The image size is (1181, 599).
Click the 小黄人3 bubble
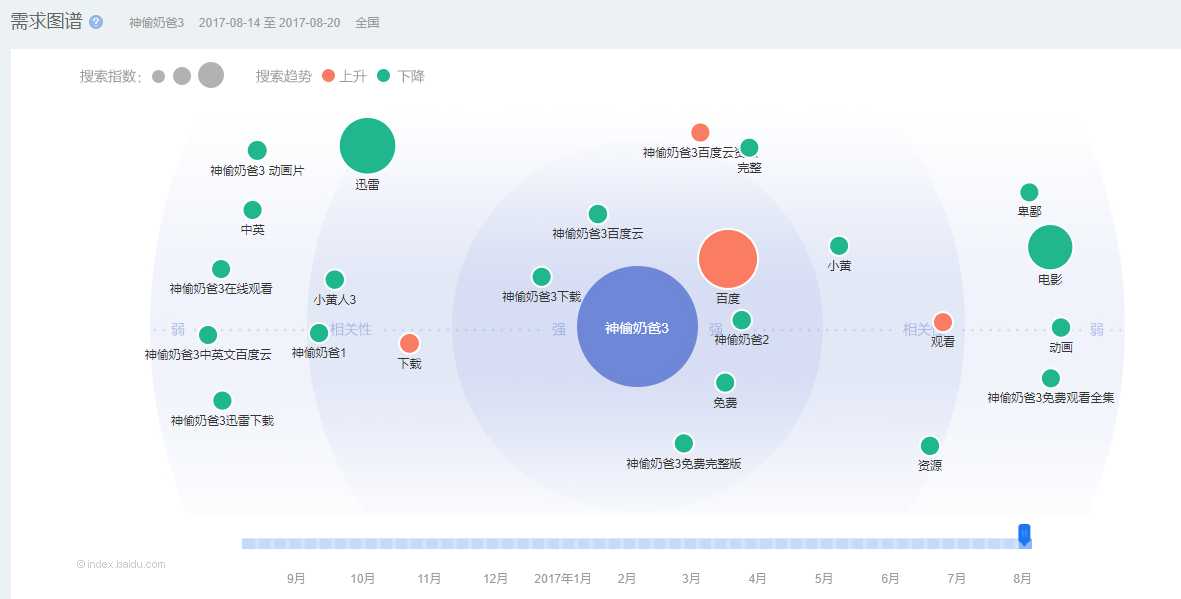334,280
